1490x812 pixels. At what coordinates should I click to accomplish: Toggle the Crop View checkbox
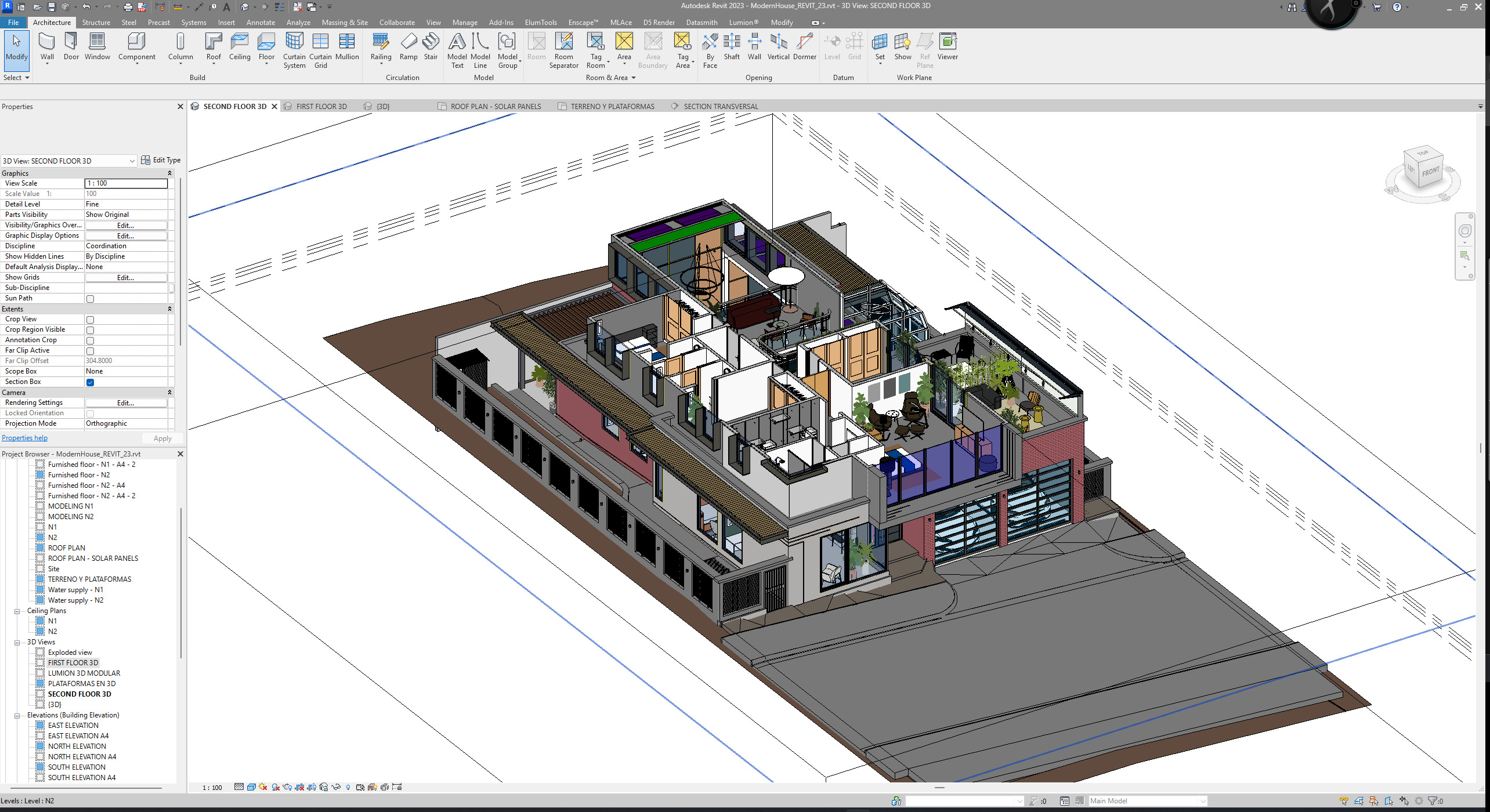tap(90, 320)
